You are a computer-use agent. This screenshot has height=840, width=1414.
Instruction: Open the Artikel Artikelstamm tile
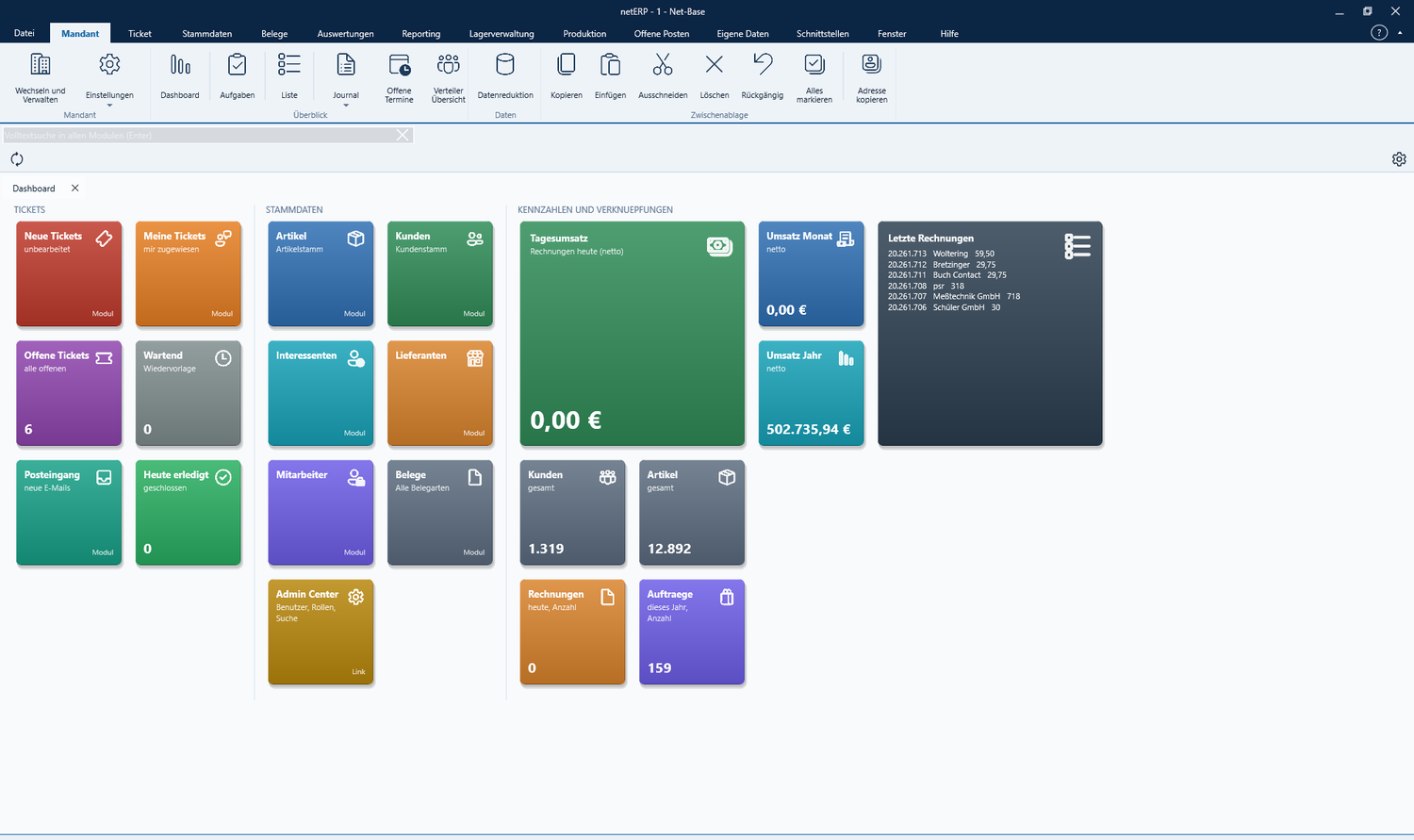(x=321, y=274)
